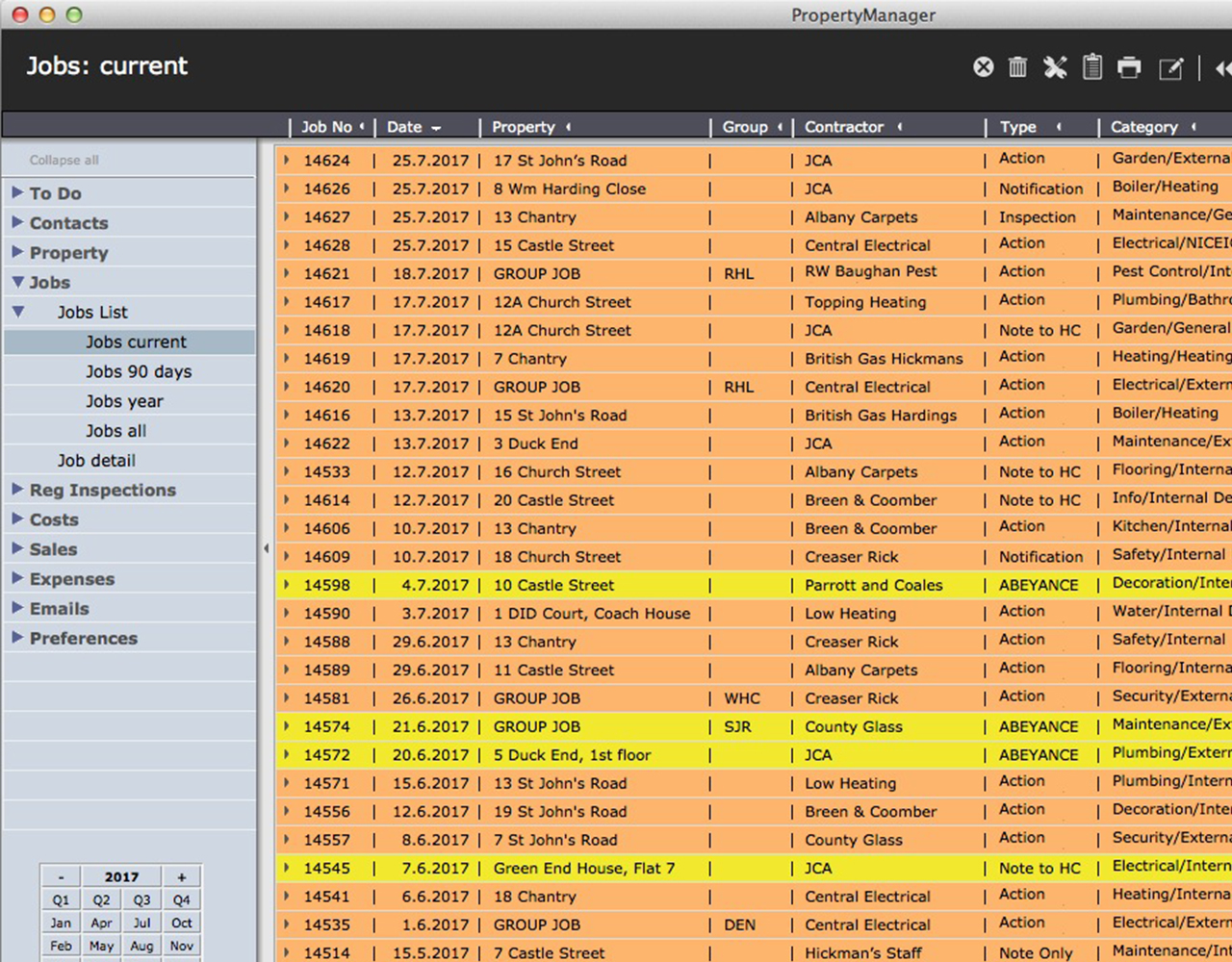Click Collapse all link

[x=64, y=160]
